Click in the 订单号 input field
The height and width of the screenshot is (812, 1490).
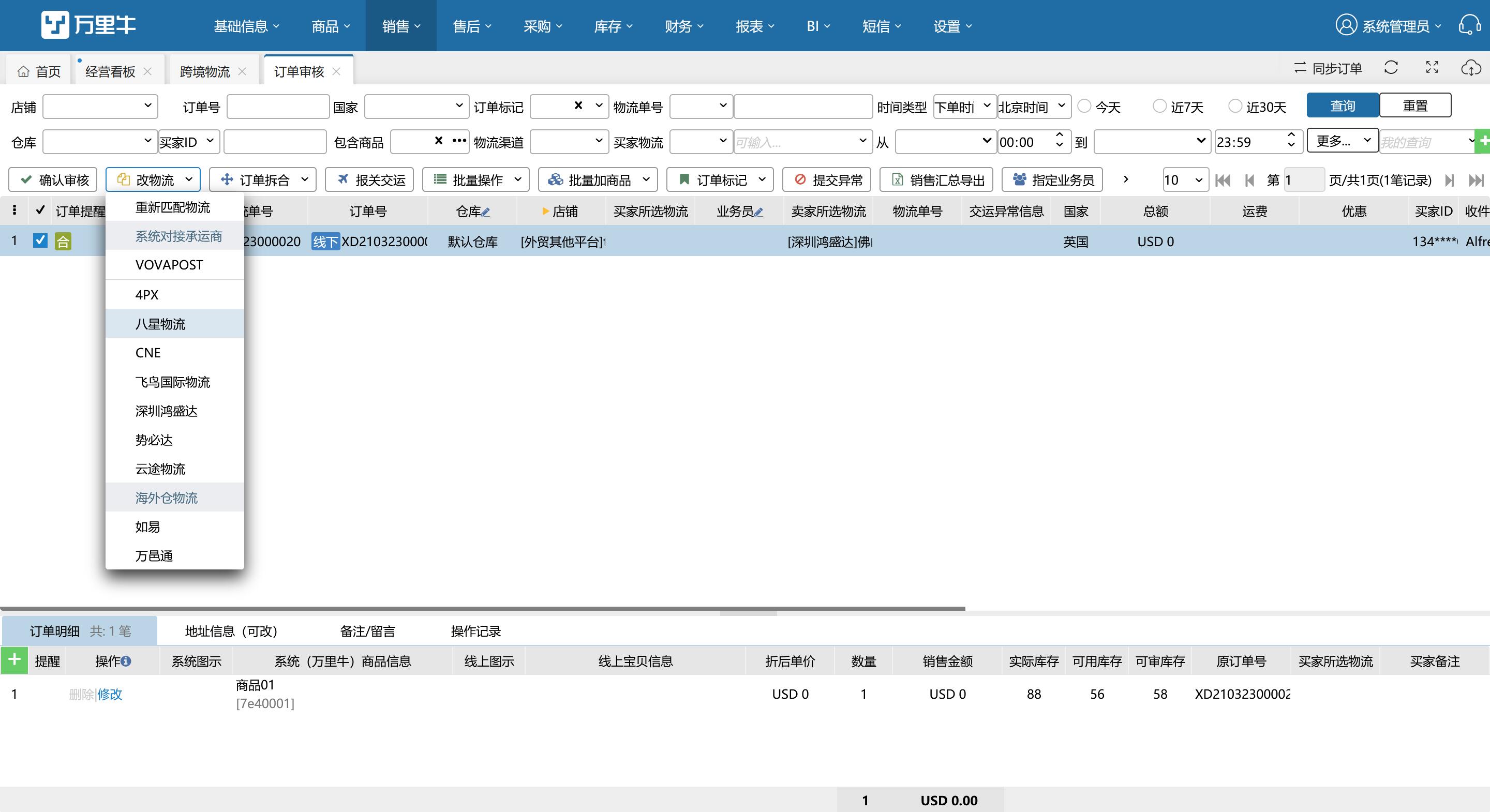tap(278, 107)
